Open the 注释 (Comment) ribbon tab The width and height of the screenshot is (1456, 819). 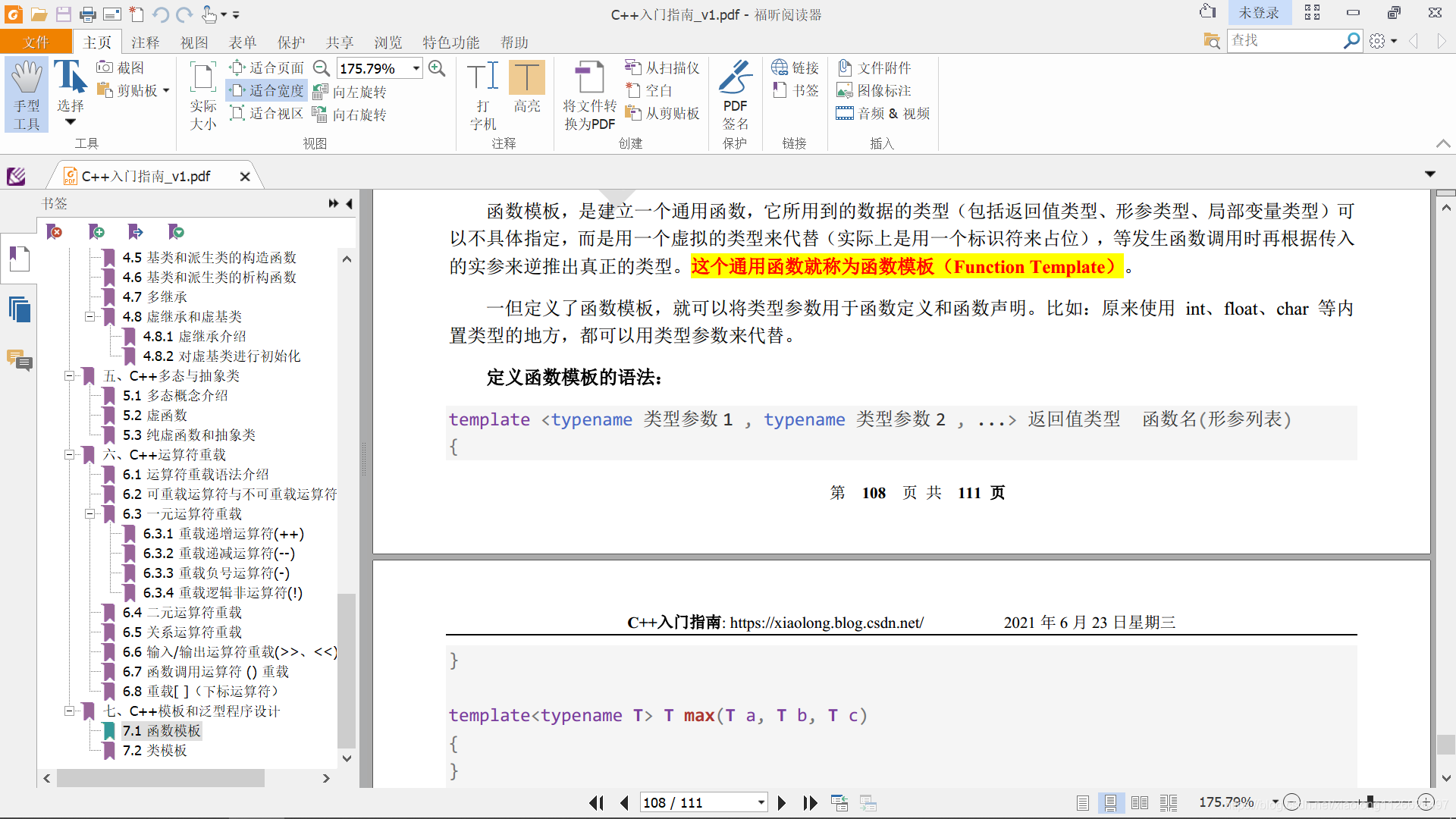[145, 42]
